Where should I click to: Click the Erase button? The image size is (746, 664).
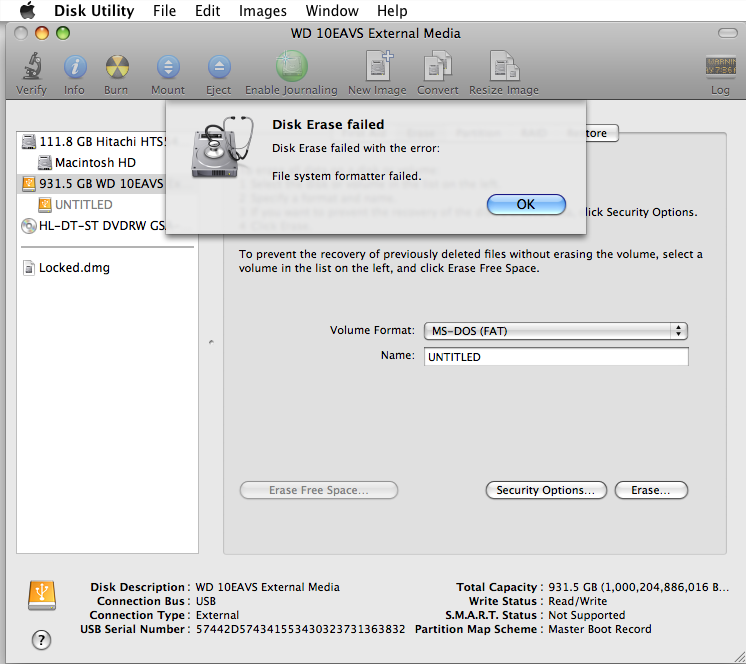point(651,490)
